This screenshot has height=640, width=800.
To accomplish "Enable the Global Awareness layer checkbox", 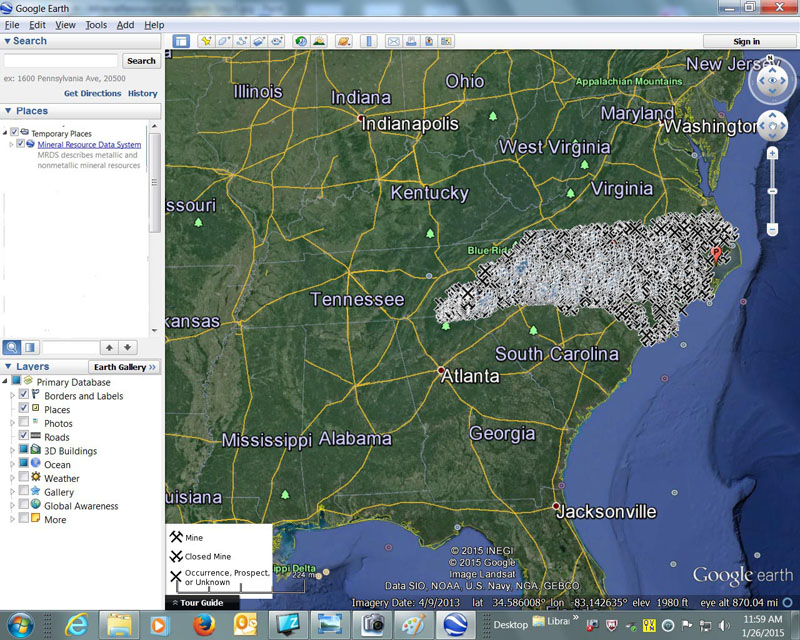I will point(23,504).
